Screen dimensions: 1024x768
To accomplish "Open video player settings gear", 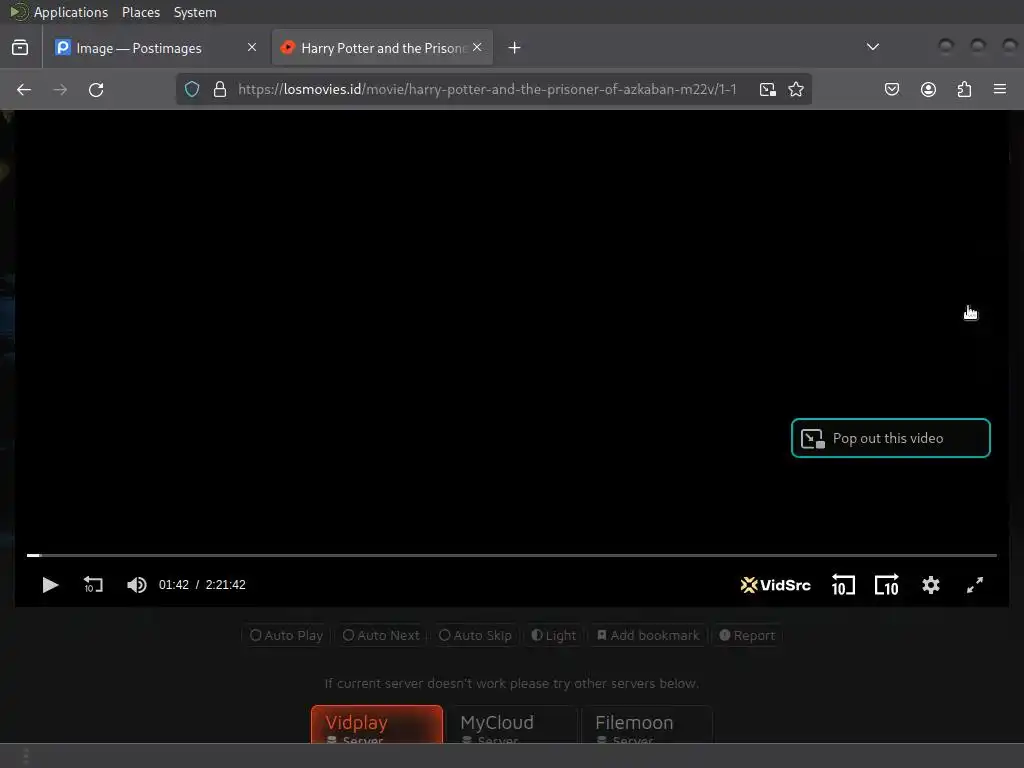I will [931, 584].
